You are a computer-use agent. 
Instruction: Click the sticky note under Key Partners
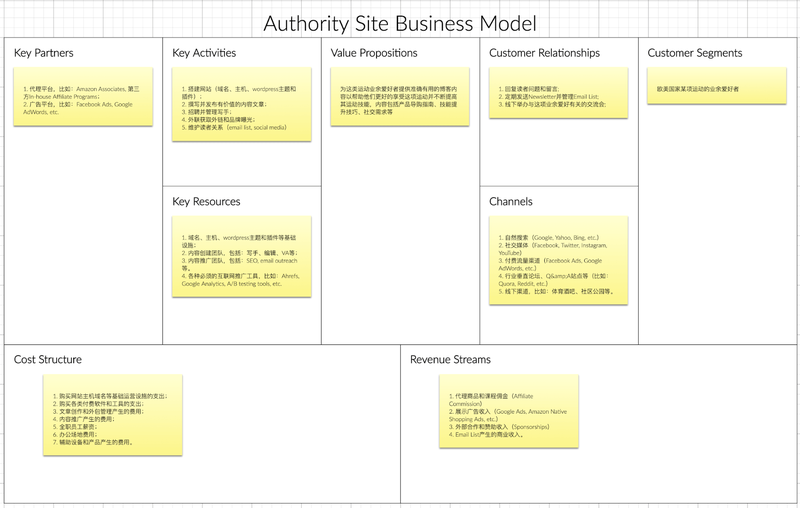[83, 96]
